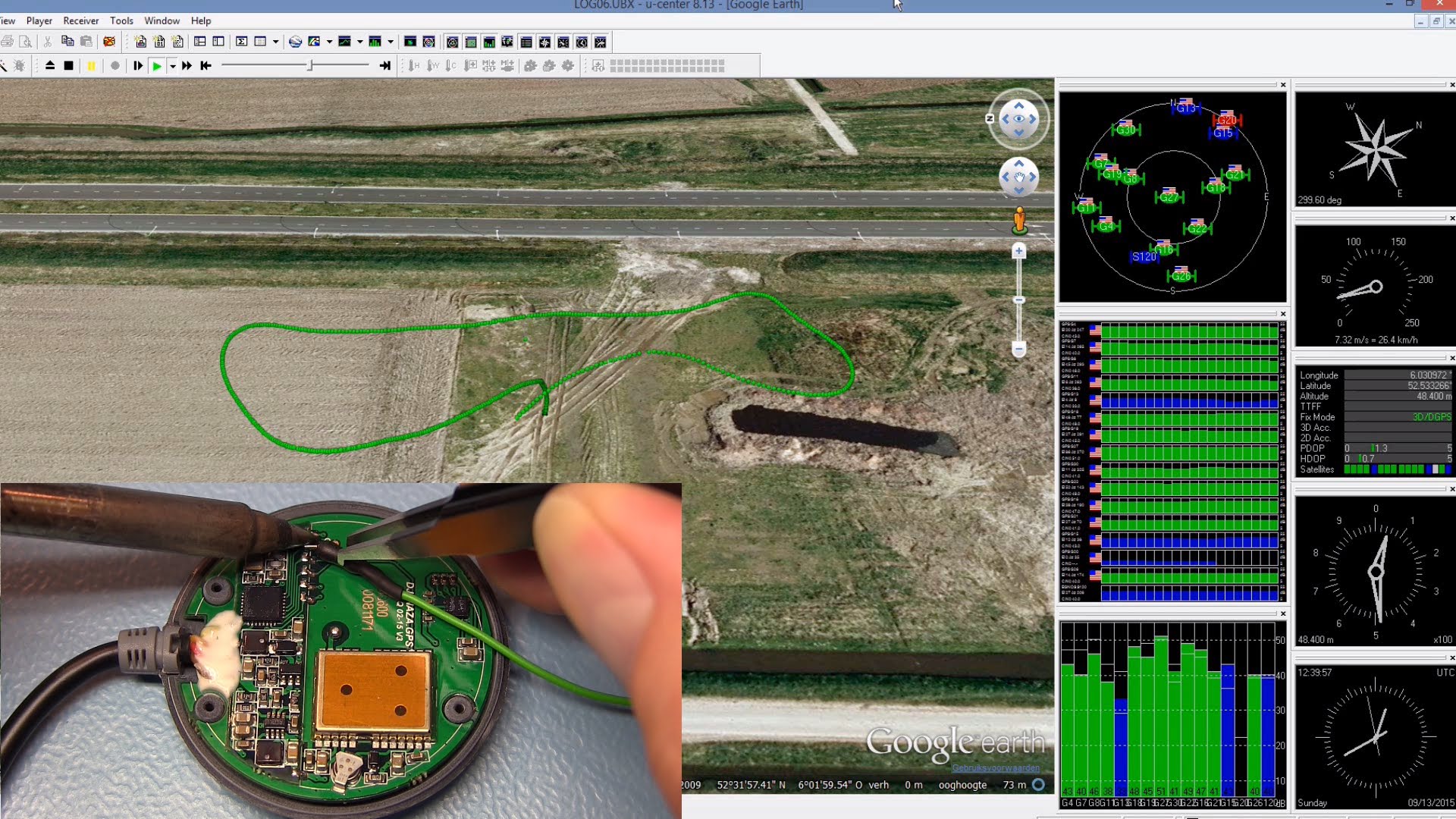Click the Google Earth zoom slider handle

(1019, 300)
